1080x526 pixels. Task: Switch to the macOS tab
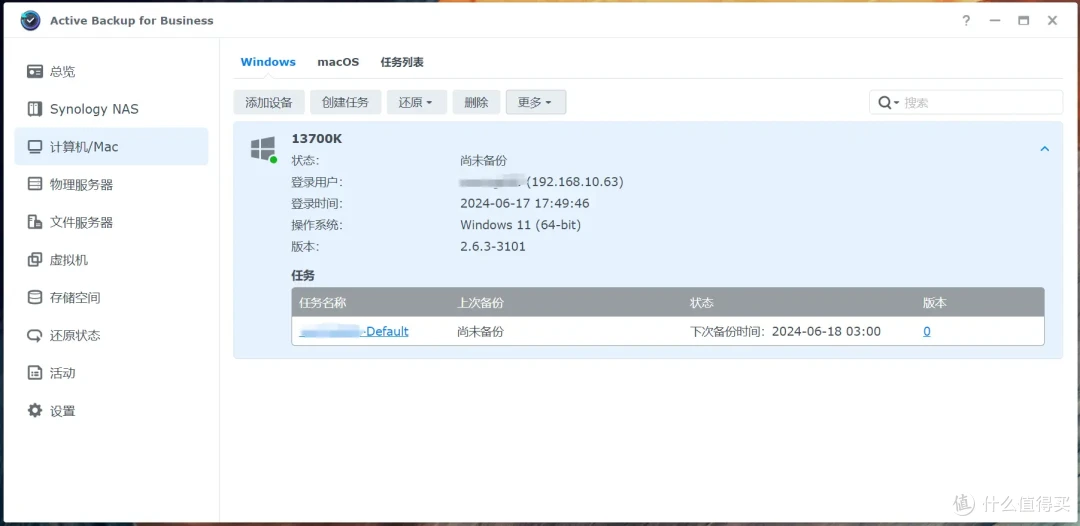coord(338,62)
